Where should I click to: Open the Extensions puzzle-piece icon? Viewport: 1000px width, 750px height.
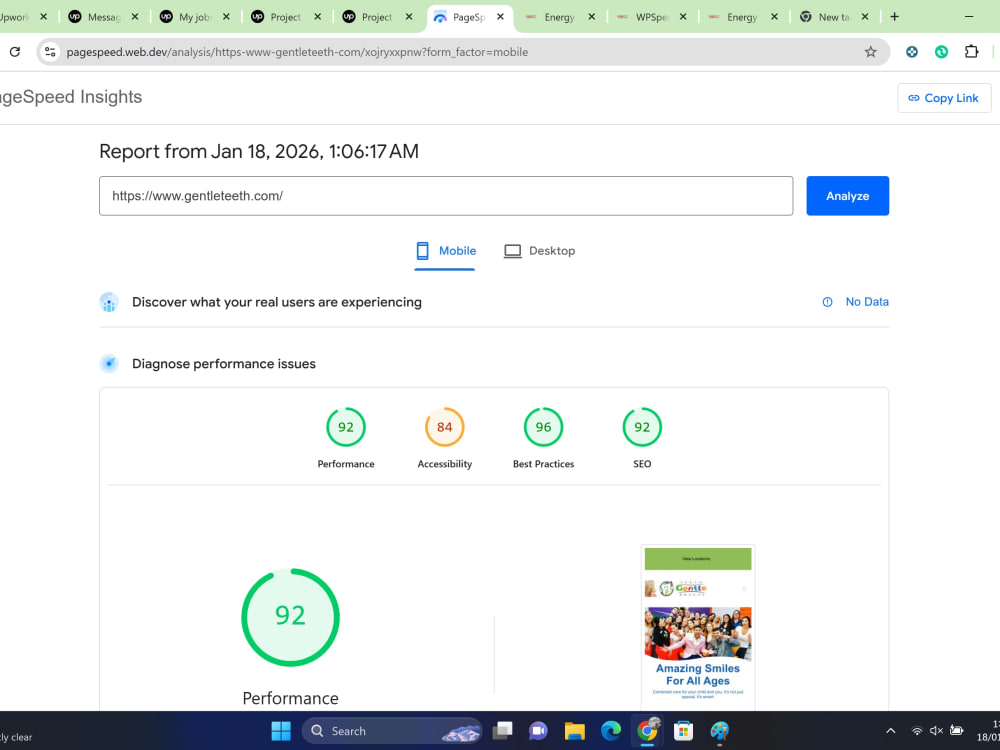(x=971, y=52)
